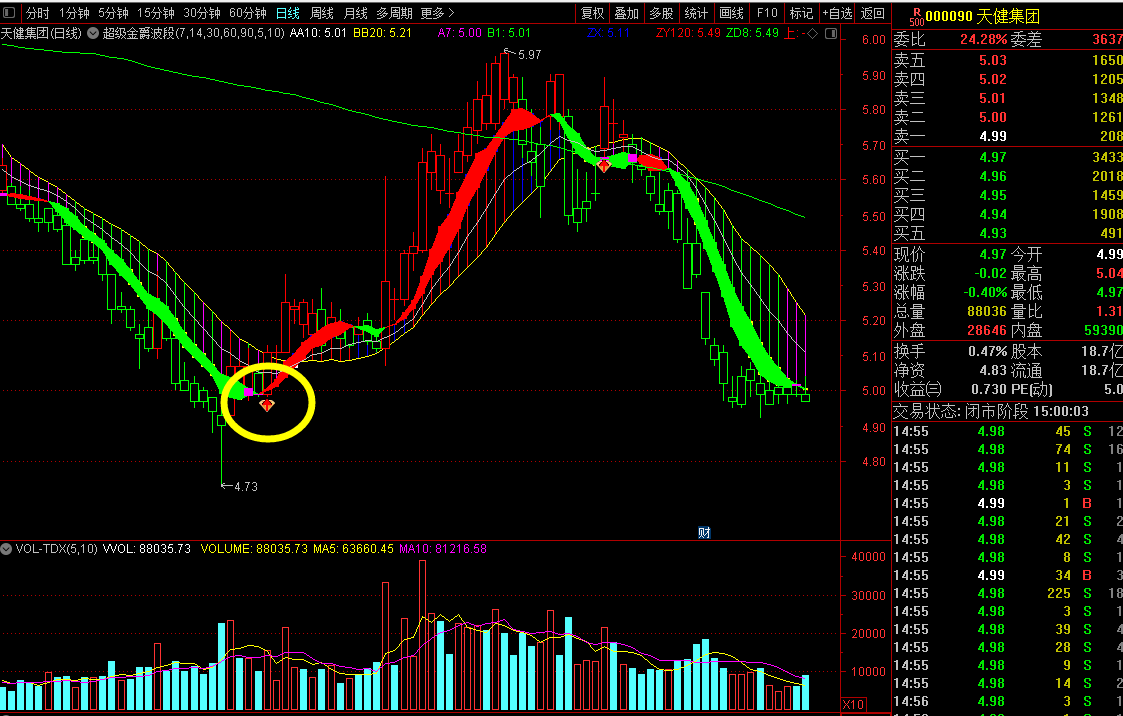
Task: Click the diamond icon after 上:
Action: coord(812,33)
